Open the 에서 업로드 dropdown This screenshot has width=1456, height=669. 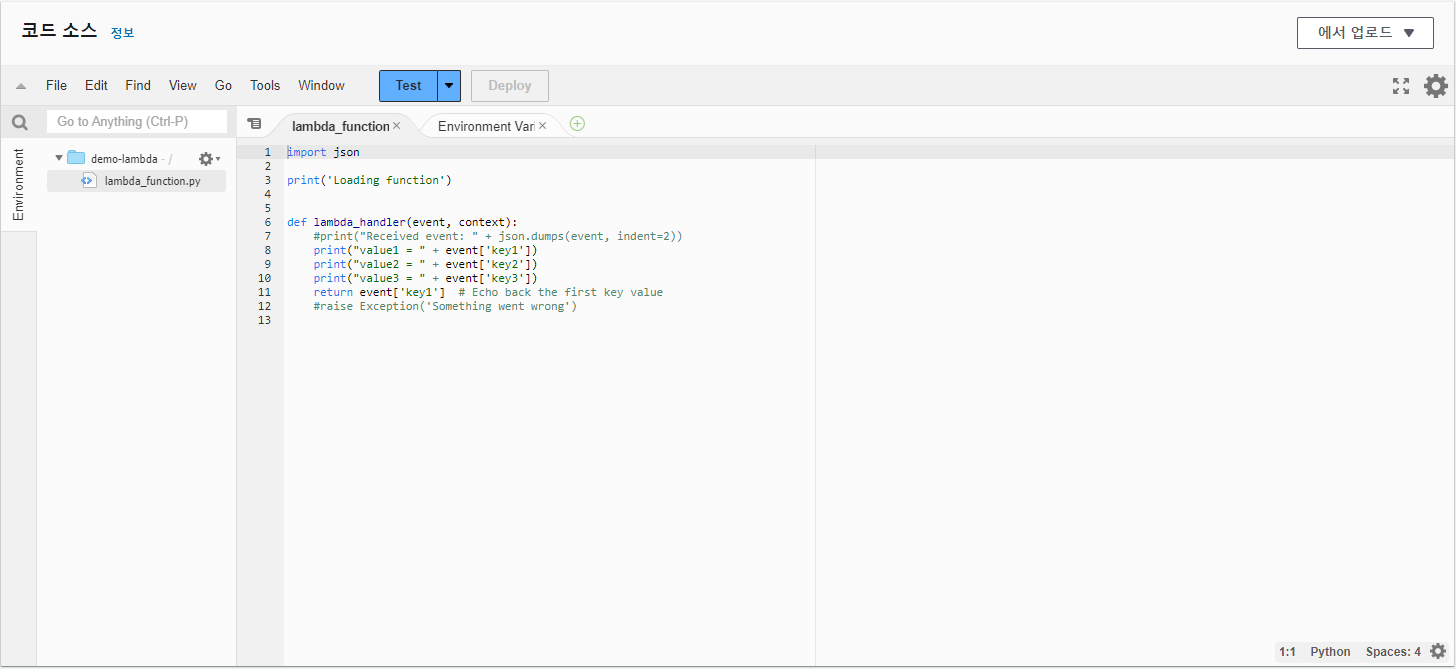tap(1366, 32)
